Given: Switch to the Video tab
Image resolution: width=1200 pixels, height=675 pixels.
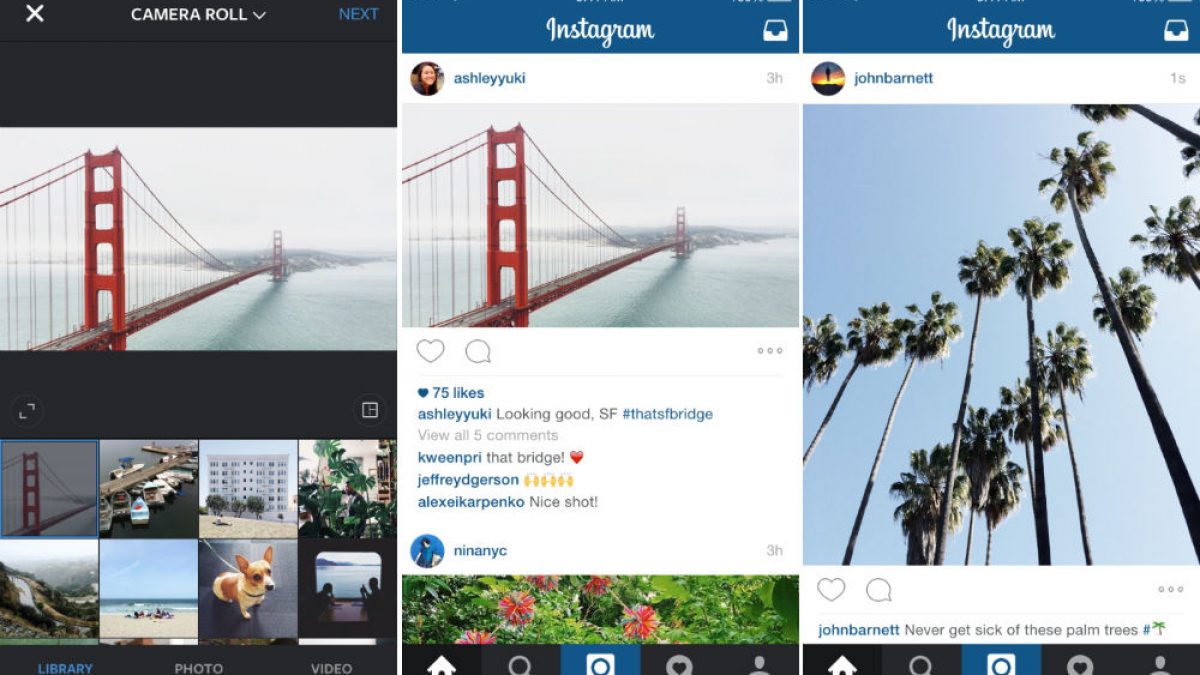Looking at the screenshot, I should click(x=331, y=668).
